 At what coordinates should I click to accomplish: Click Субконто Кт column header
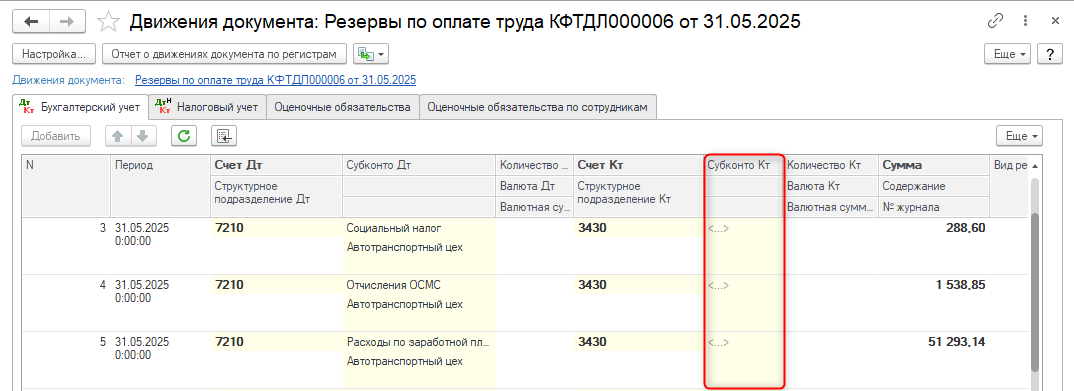[x=743, y=165]
